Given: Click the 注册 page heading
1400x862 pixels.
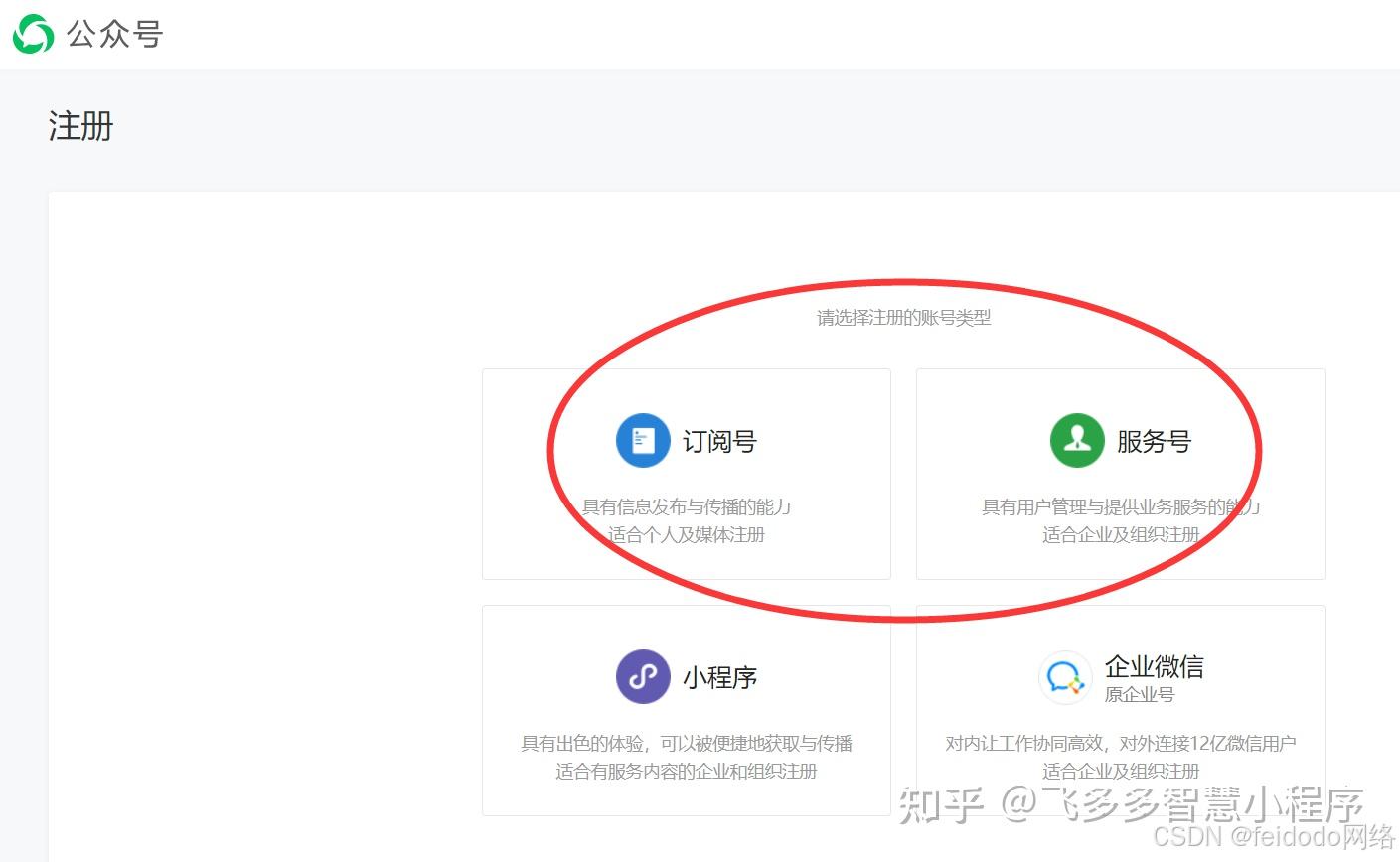Looking at the screenshot, I should 81,126.
